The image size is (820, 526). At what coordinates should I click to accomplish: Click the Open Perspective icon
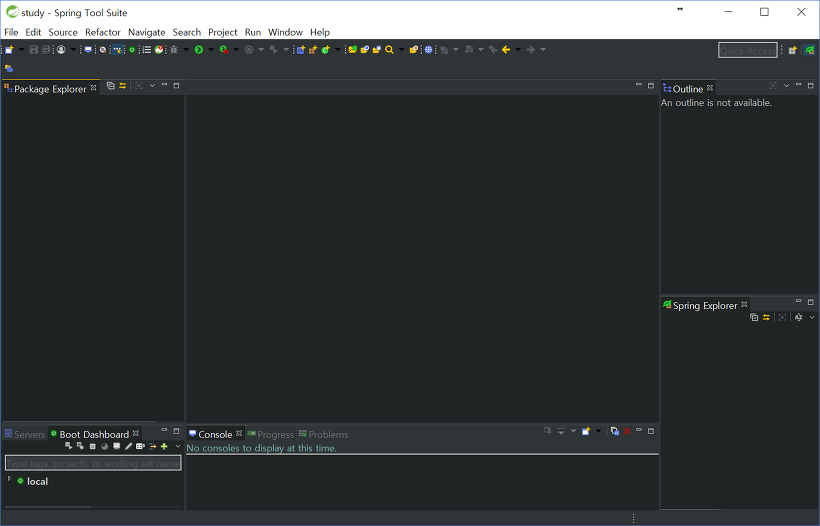tap(793, 50)
